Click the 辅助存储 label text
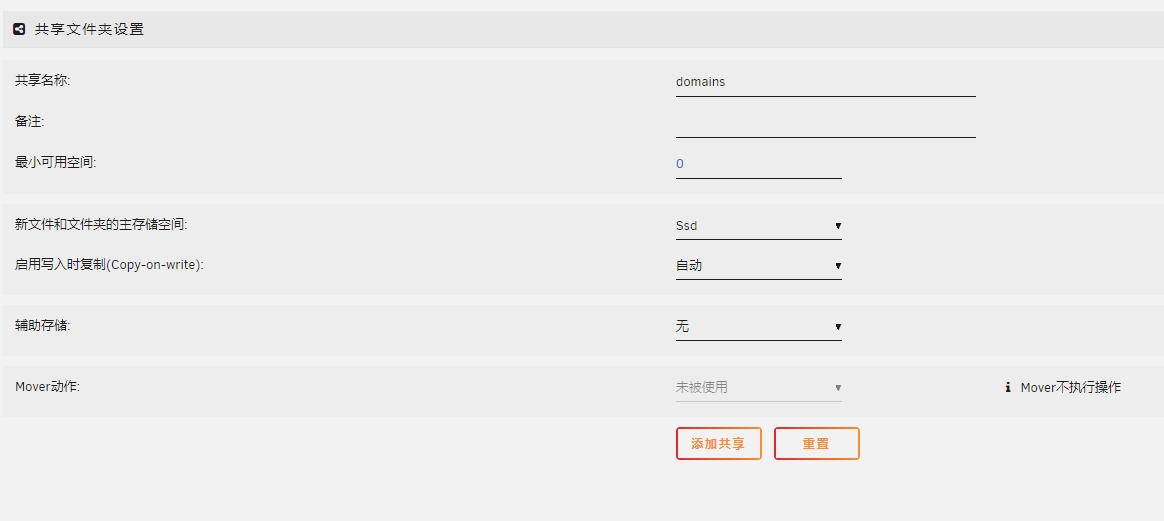 point(43,326)
